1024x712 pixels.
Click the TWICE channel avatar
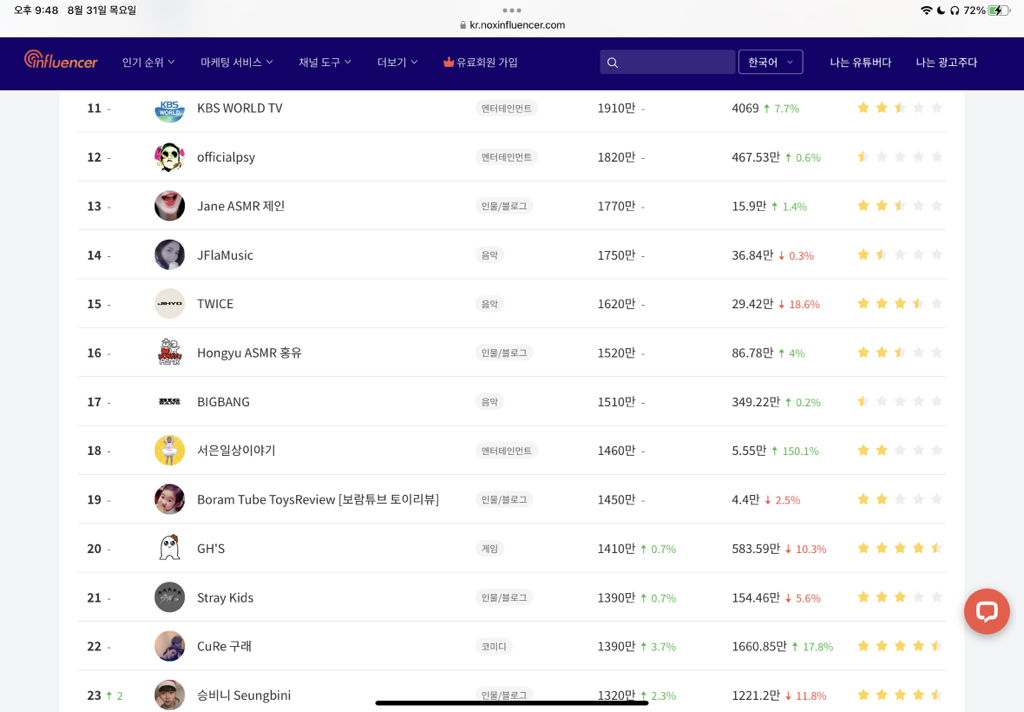(x=169, y=304)
